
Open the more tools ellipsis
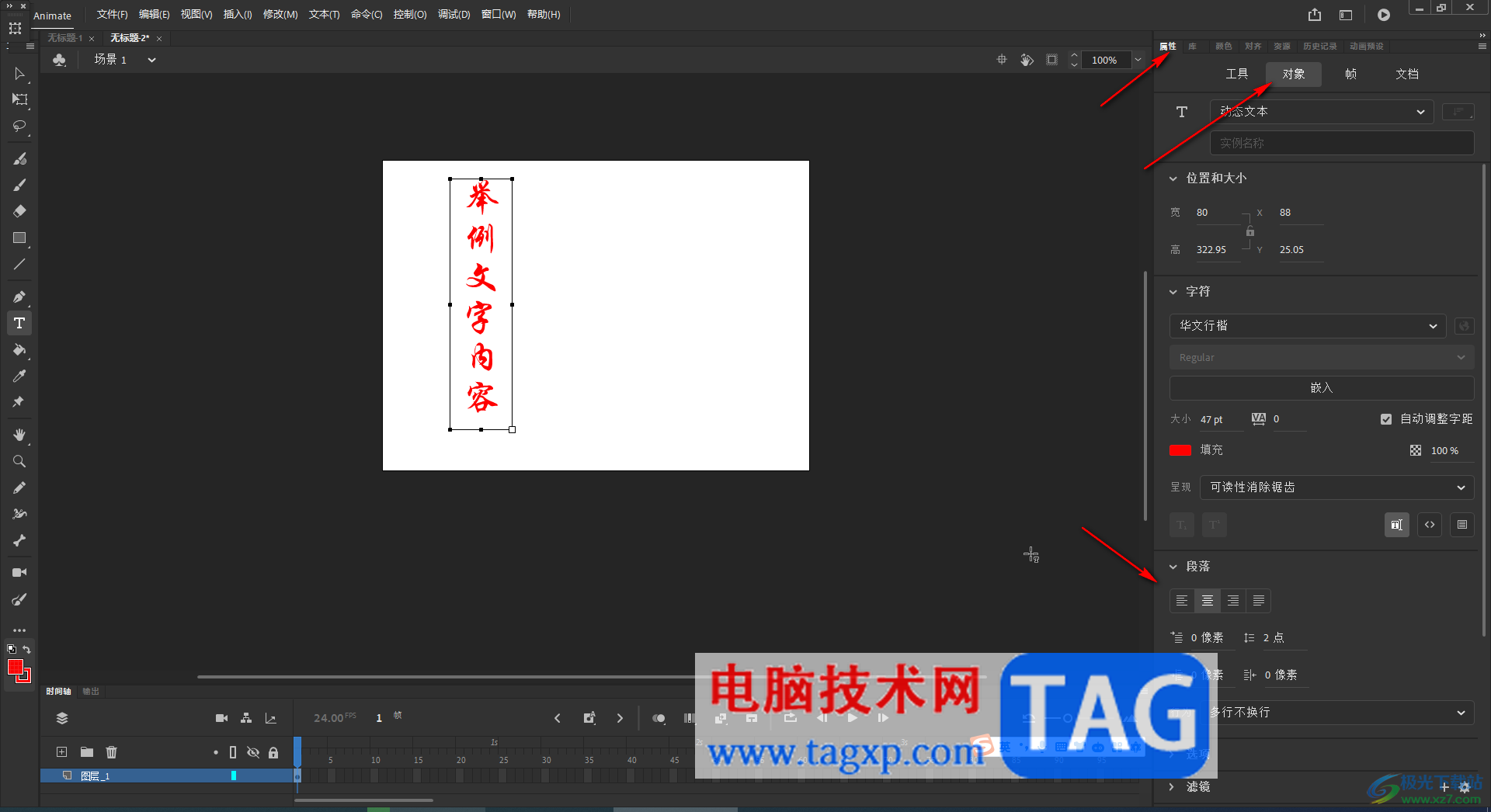tap(19, 630)
